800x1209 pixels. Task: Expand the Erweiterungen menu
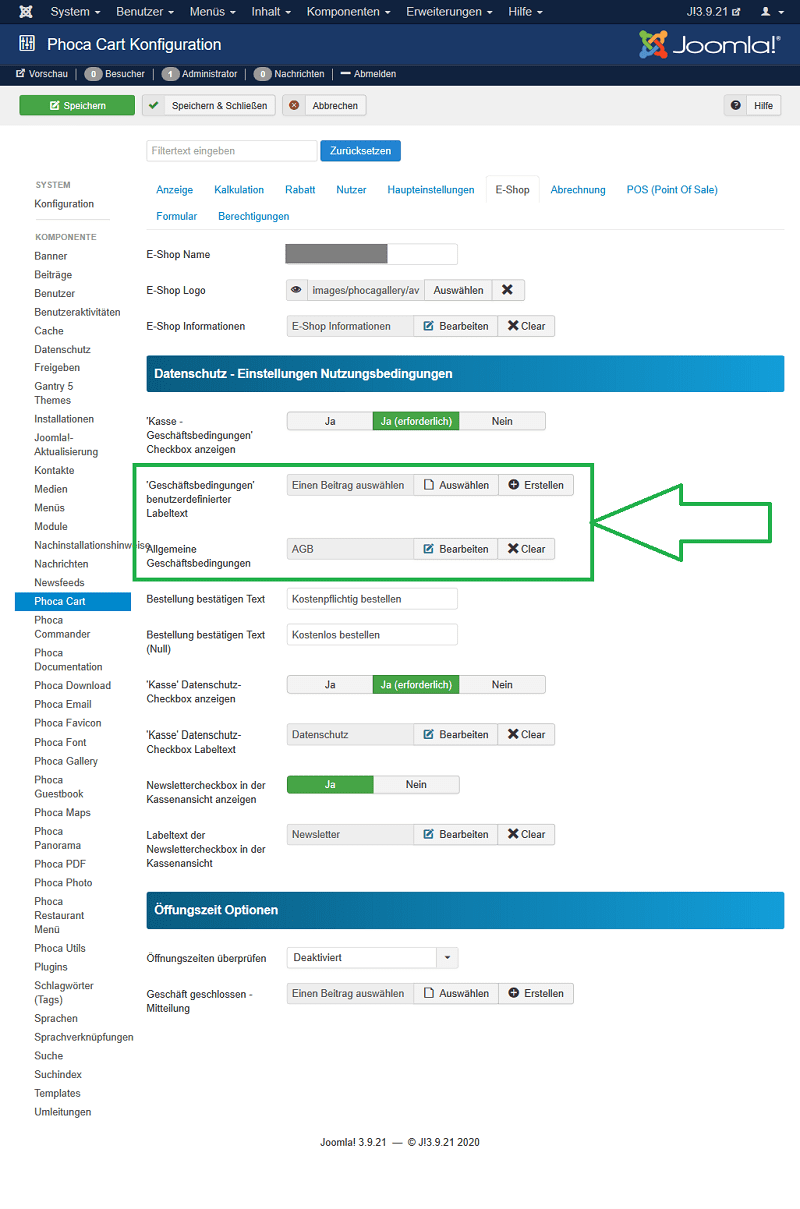(449, 12)
